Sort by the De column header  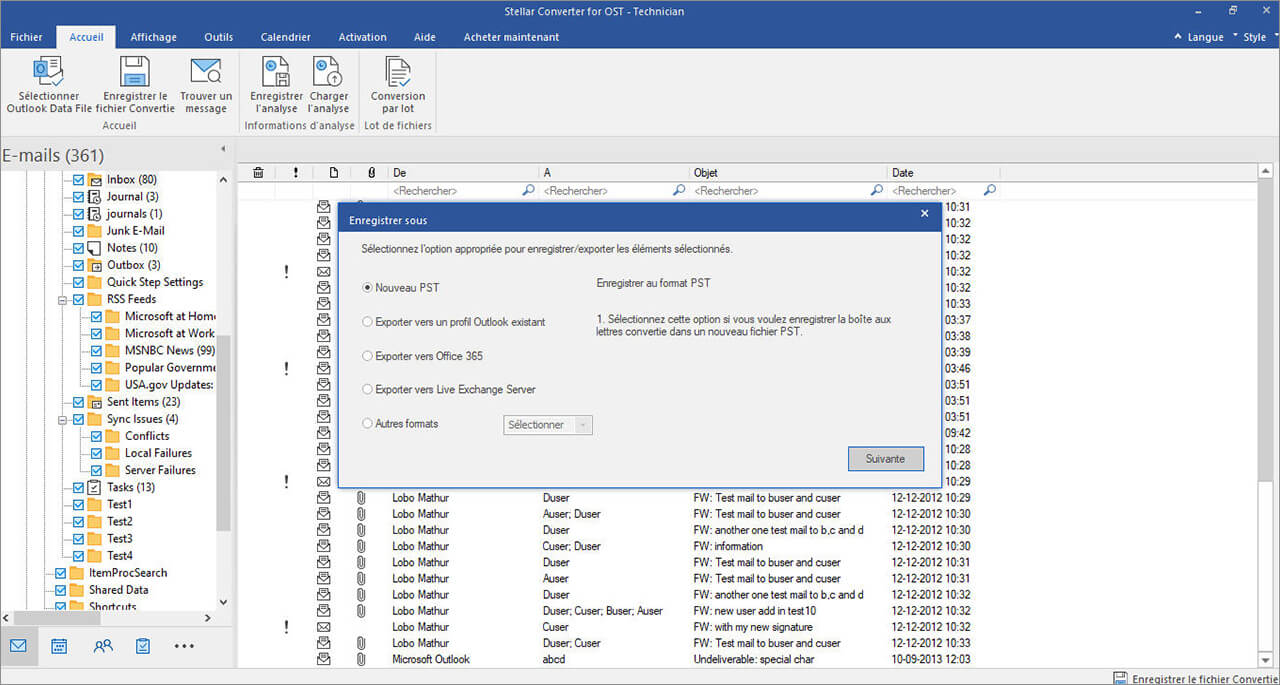pos(463,173)
